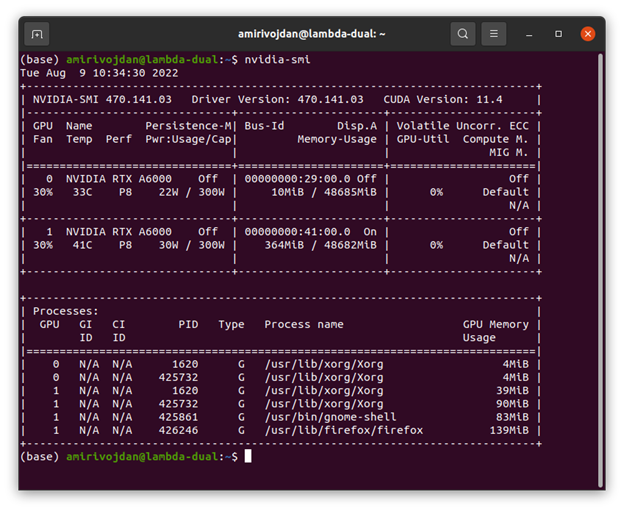Maximize the terminal window
Image resolution: width=624 pixels, height=511 pixels.
[x=558, y=34]
